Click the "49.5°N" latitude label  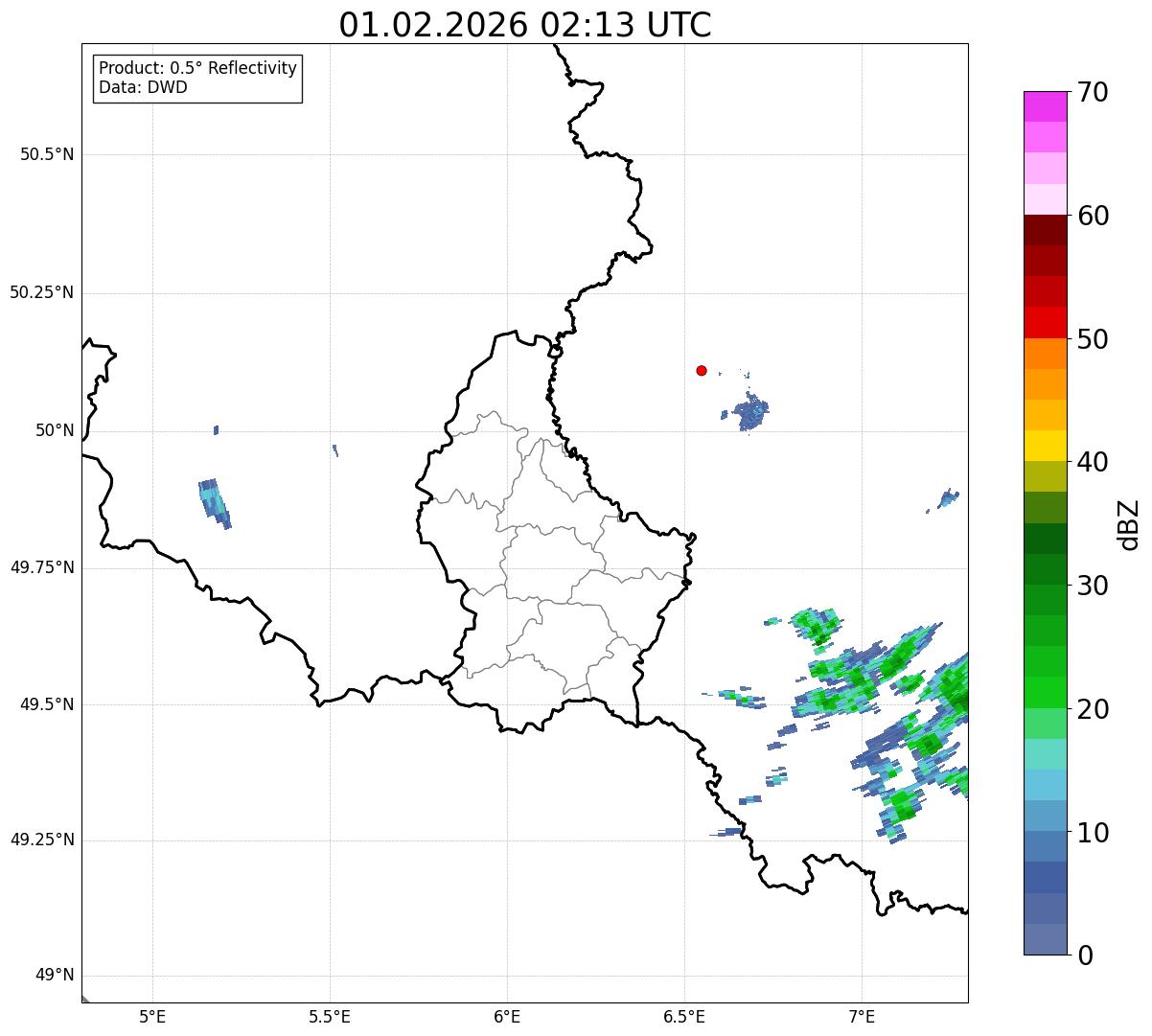tap(47, 704)
